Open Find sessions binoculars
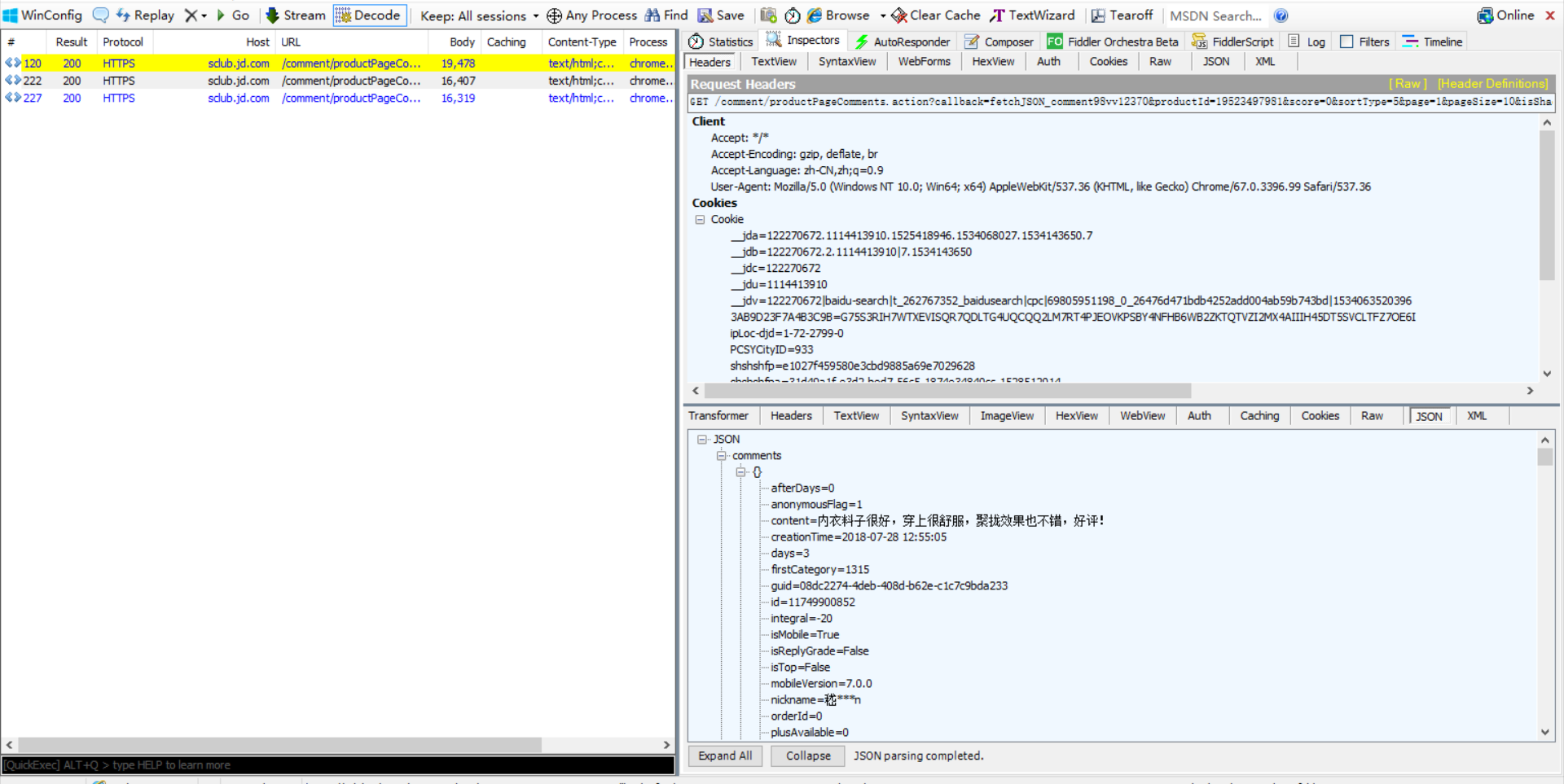Viewport: 1564px width, 784px height. [666, 15]
